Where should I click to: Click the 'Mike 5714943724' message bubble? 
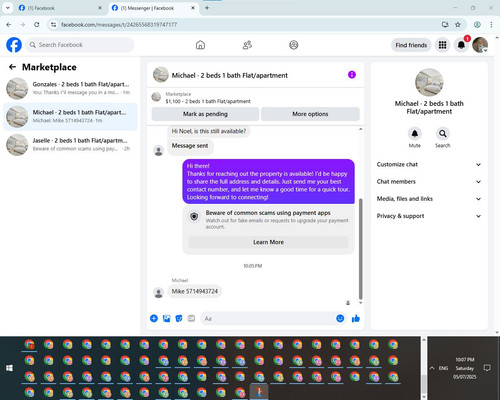[x=195, y=291]
